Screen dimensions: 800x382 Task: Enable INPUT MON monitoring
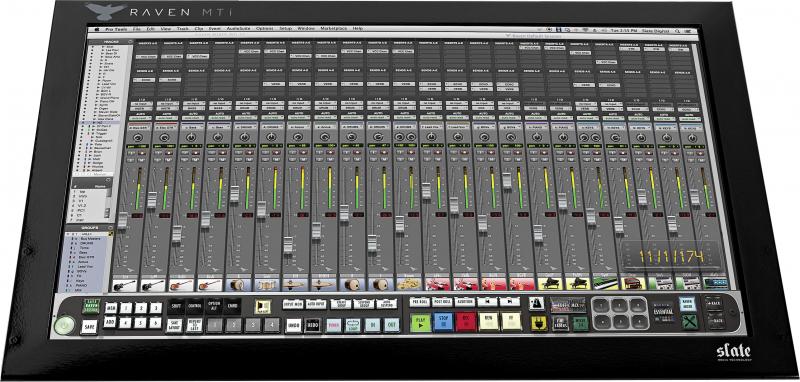click(x=293, y=304)
